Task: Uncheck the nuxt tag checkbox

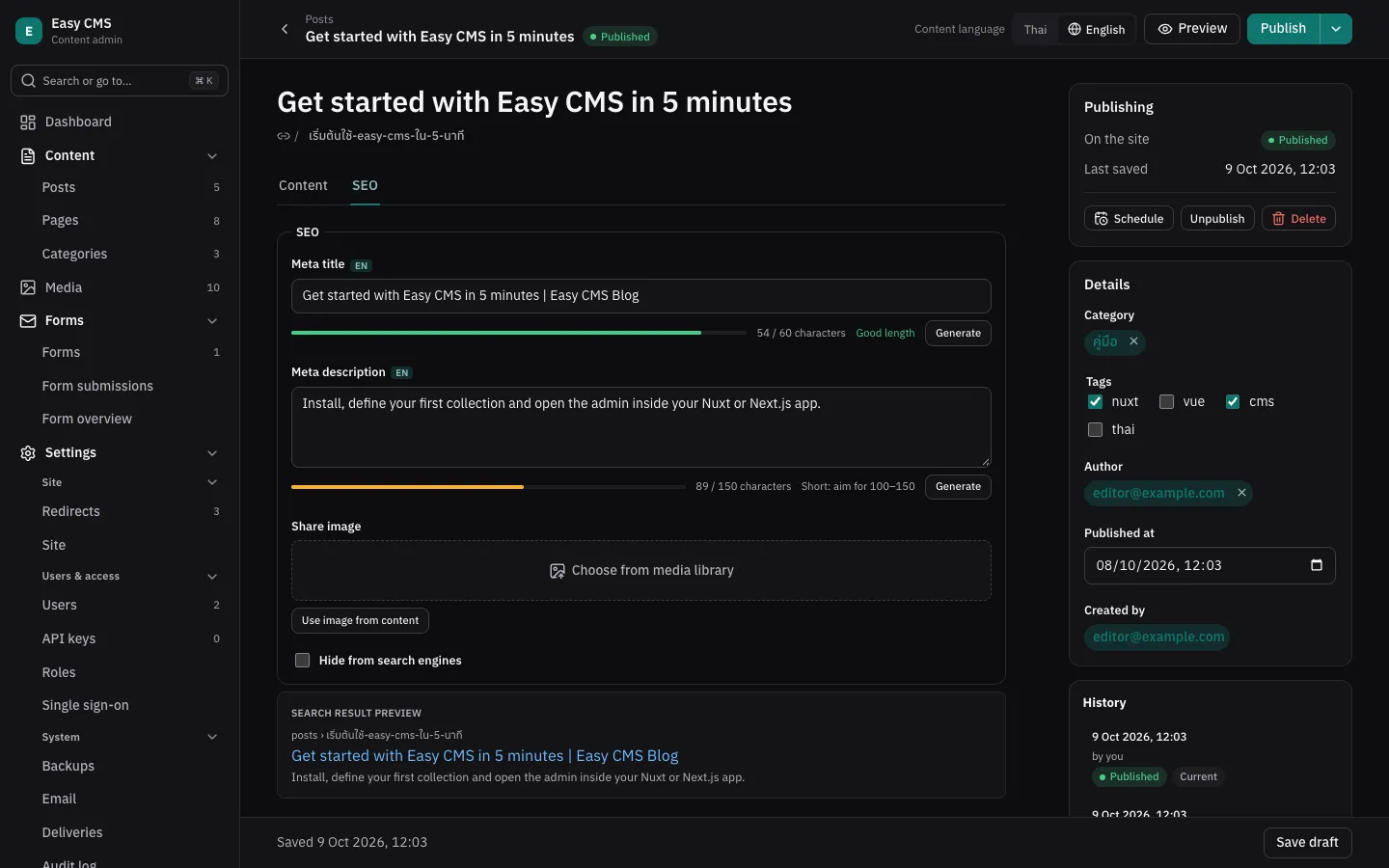Action: pos(1096,402)
